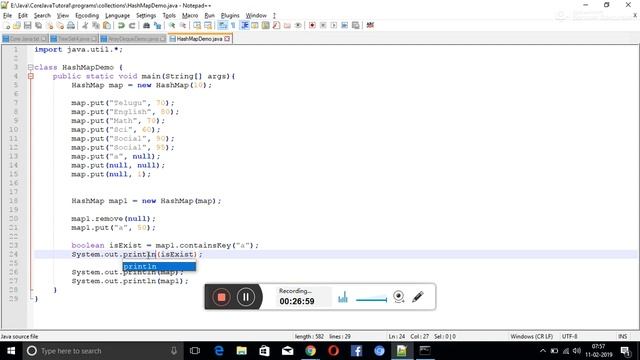Open Find with the binoculars icon
640x360 pixels.
(x=146, y=25)
